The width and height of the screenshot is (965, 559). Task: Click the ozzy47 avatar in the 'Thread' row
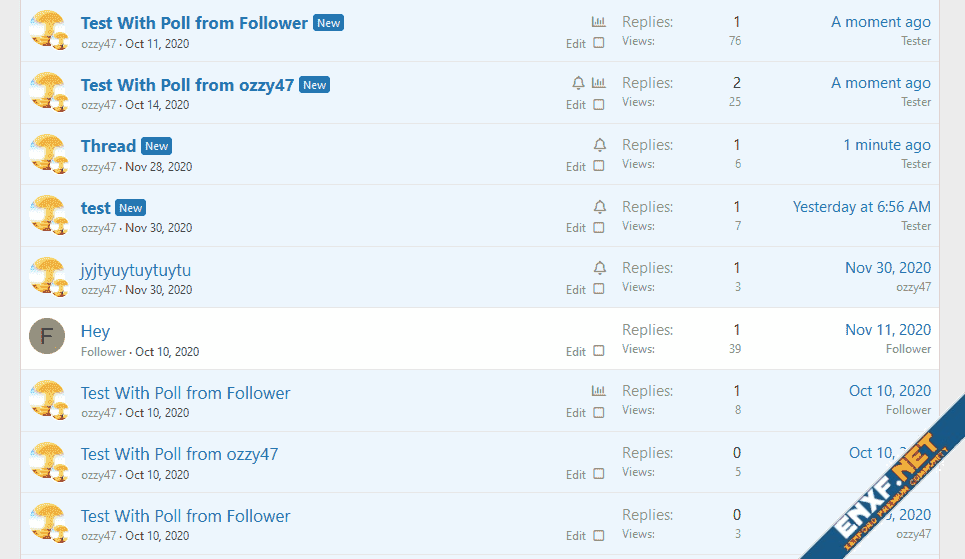coord(47,152)
